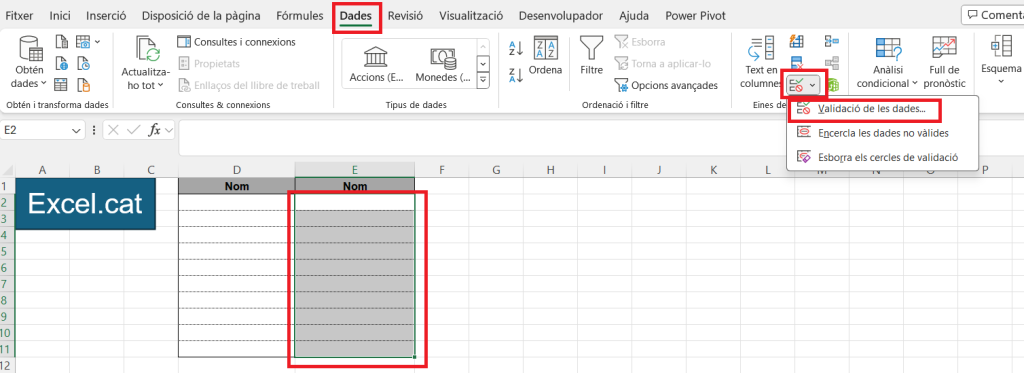Click the formula bar input area
This screenshot has height=373, width=1024.
click(x=600, y=138)
